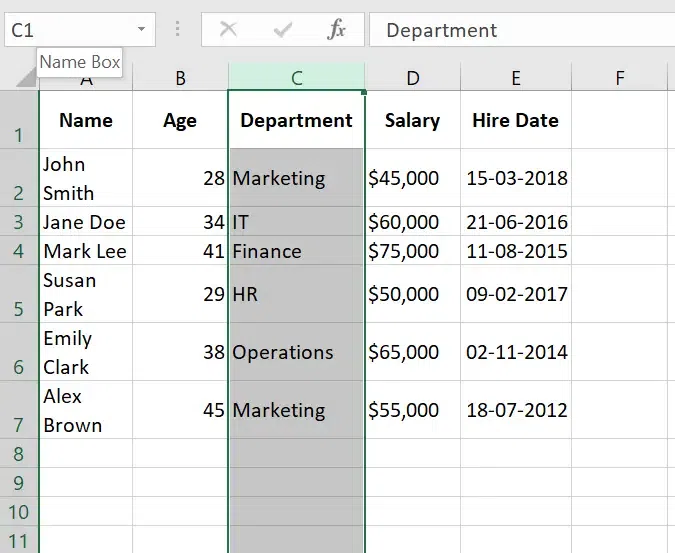The height and width of the screenshot is (553, 675).
Task: Select row 3 header
Action: (19, 222)
